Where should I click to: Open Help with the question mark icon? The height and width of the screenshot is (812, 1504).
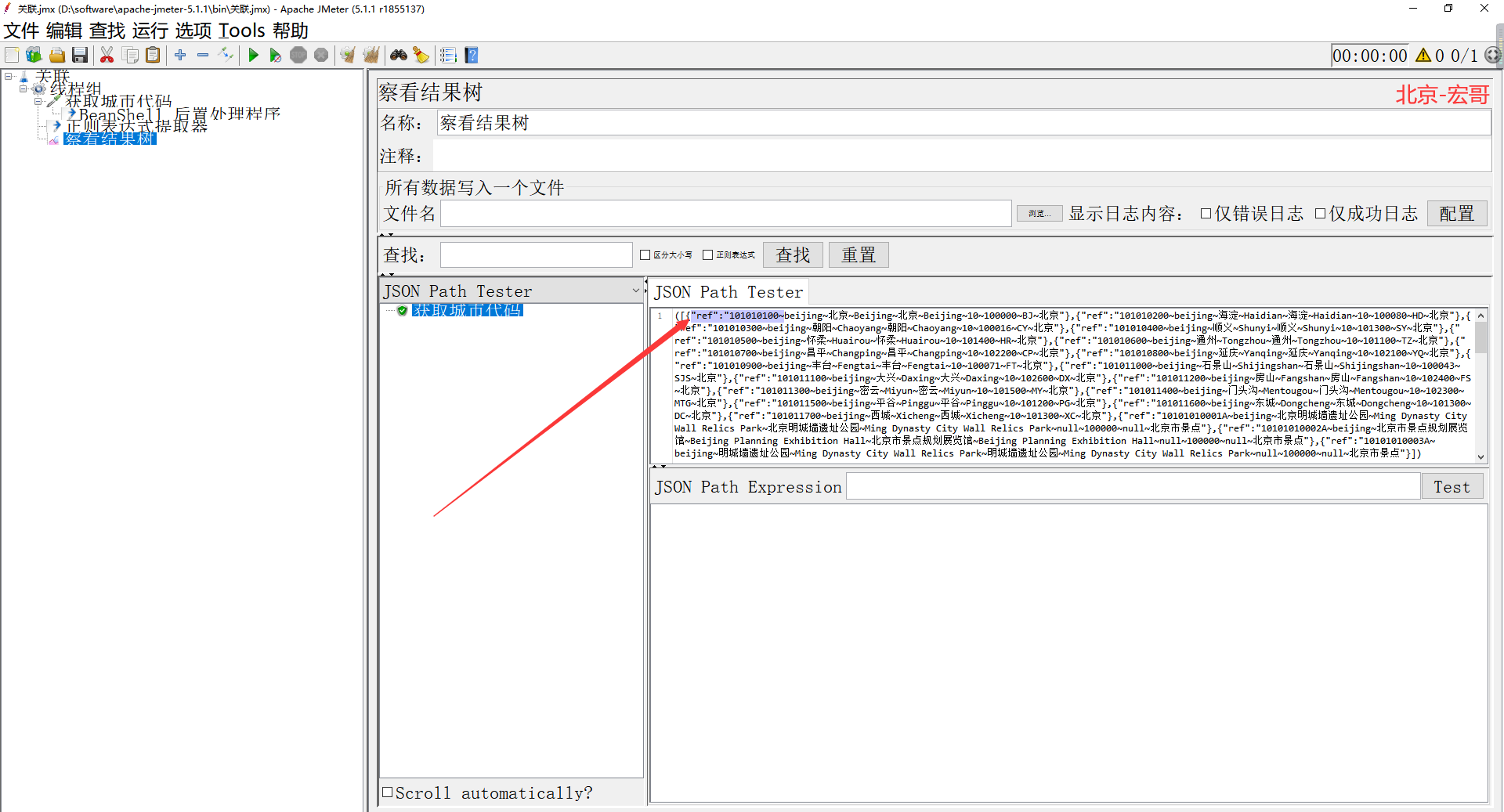(x=472, y=55)
